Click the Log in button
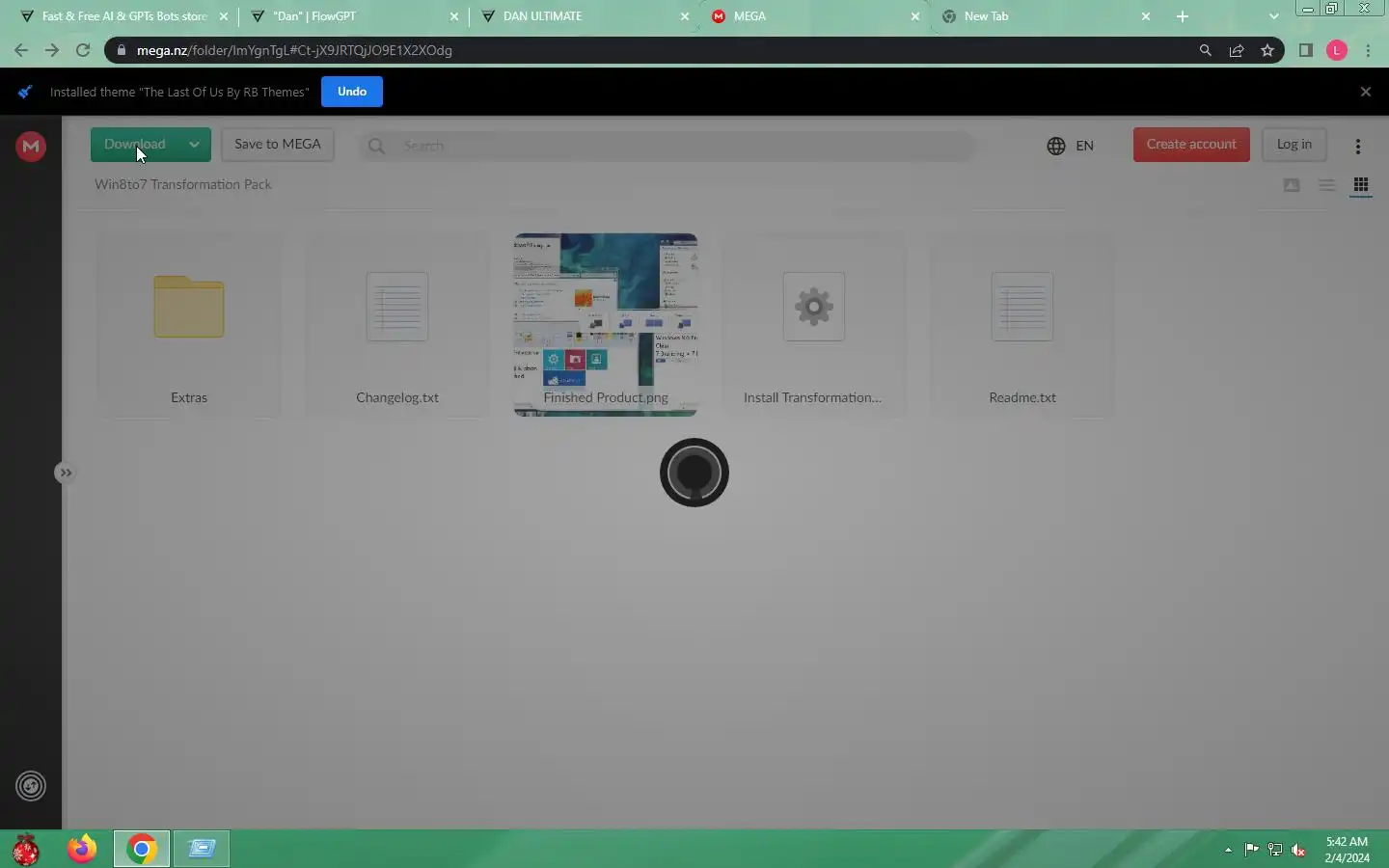The width and height of the screenshot is (1389, 868). (1294, 145)
